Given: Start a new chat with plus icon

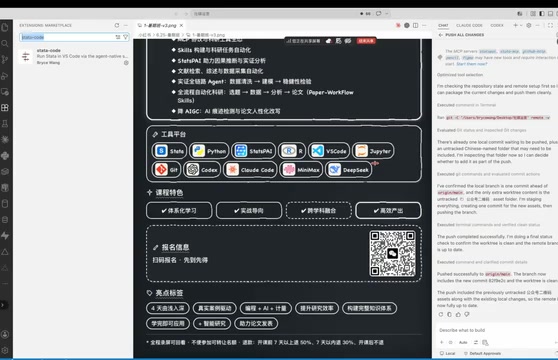Looking at the screenshot, I should coord(515,25).
